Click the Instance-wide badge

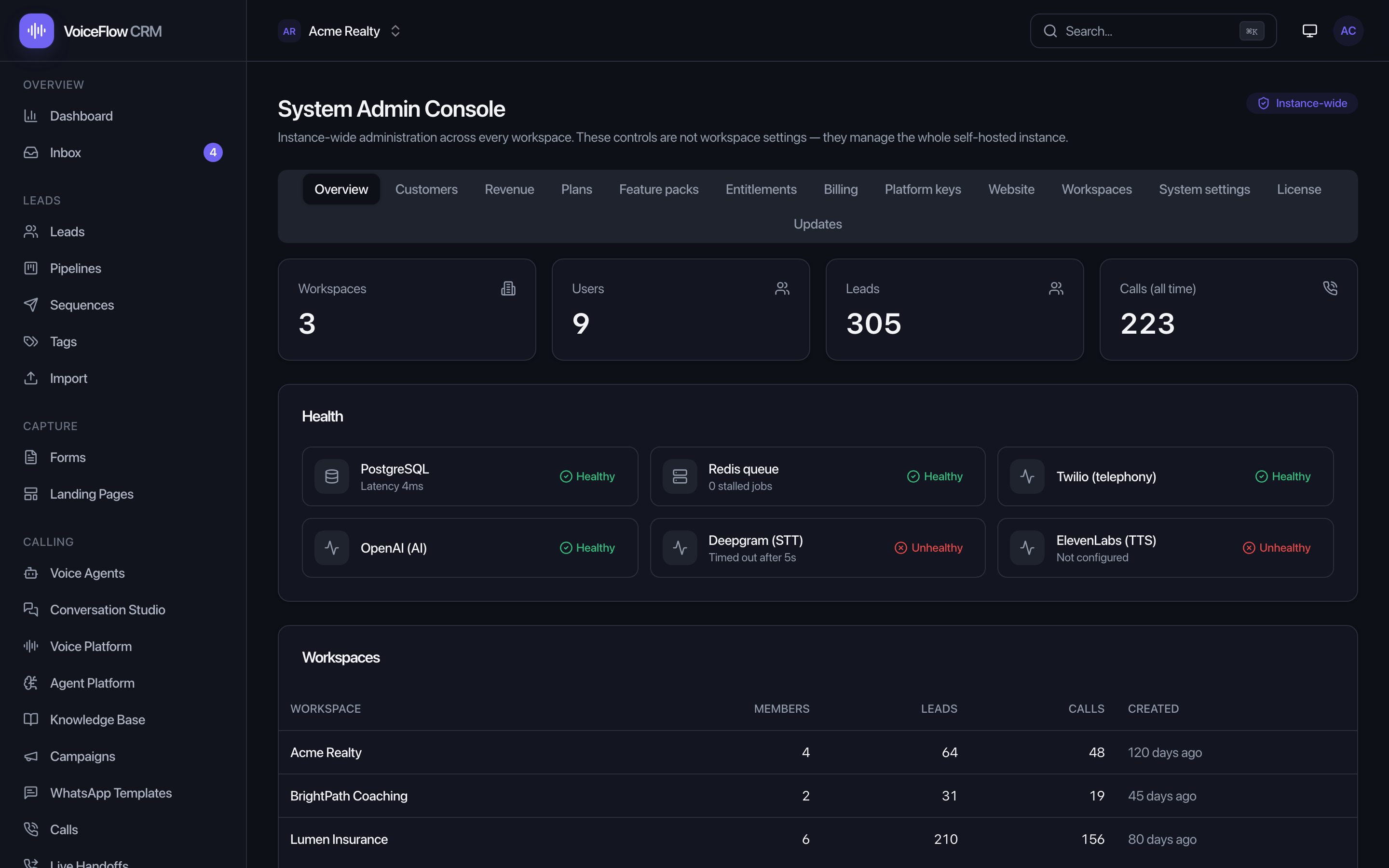(1302, 103)
